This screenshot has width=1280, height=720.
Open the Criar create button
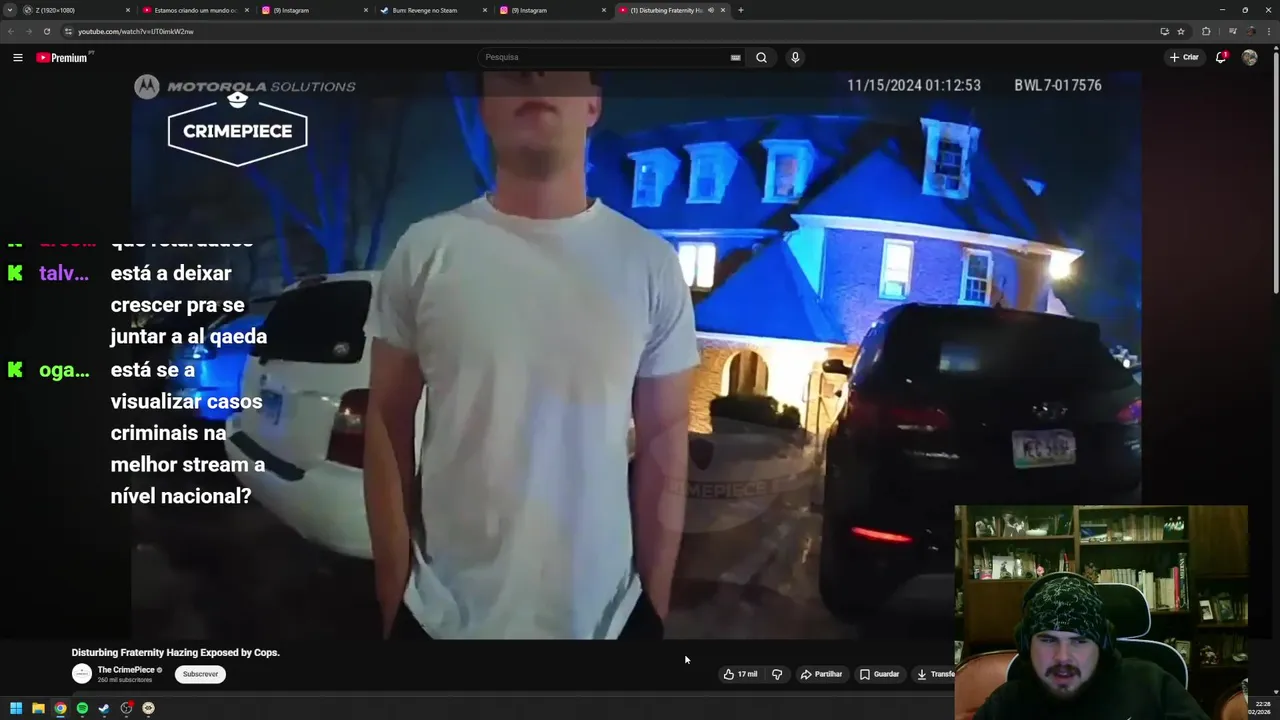click(x=1184, y=57)
